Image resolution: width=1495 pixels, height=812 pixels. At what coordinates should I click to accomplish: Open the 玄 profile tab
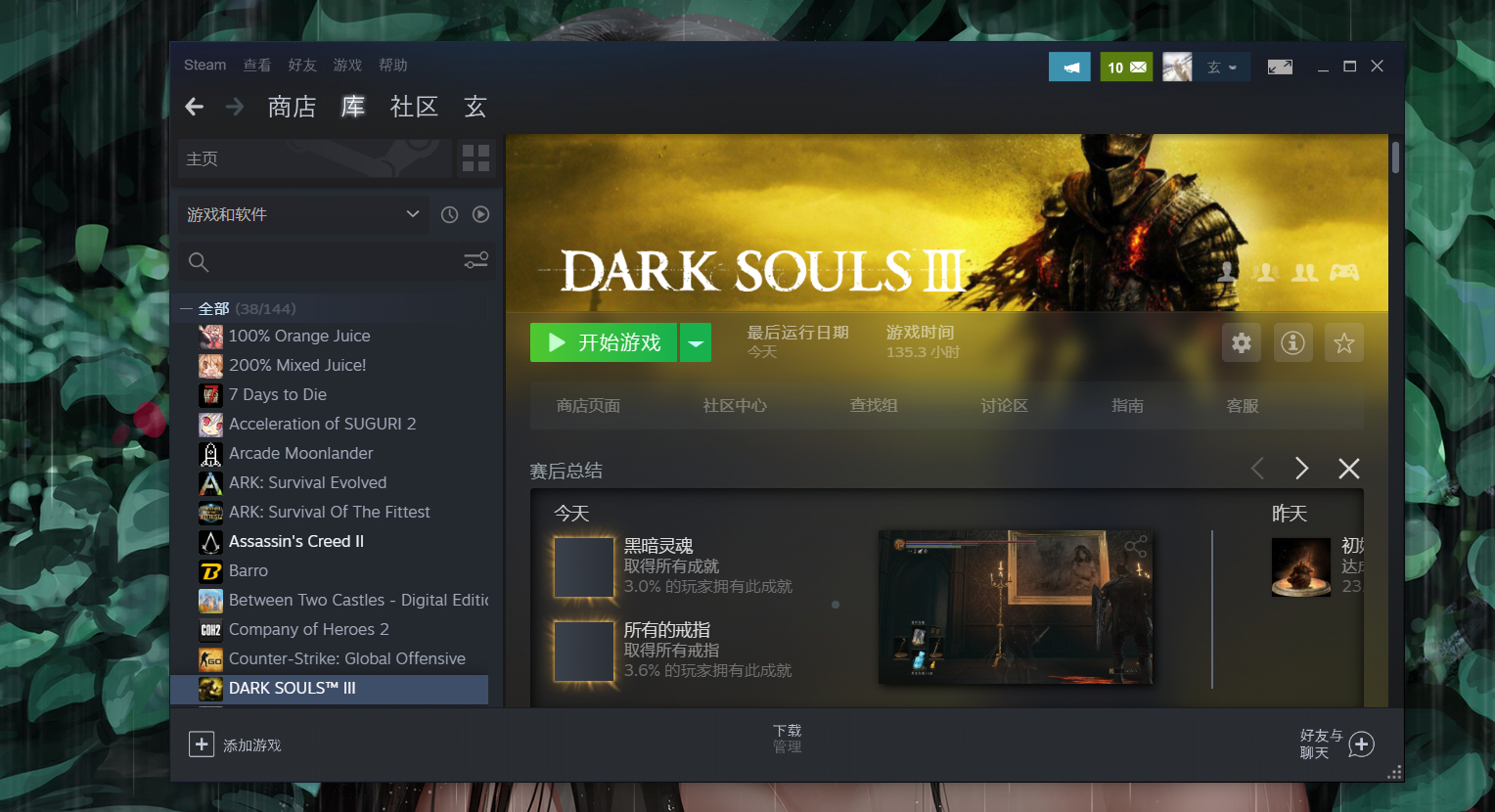click(x=476, y=107)
